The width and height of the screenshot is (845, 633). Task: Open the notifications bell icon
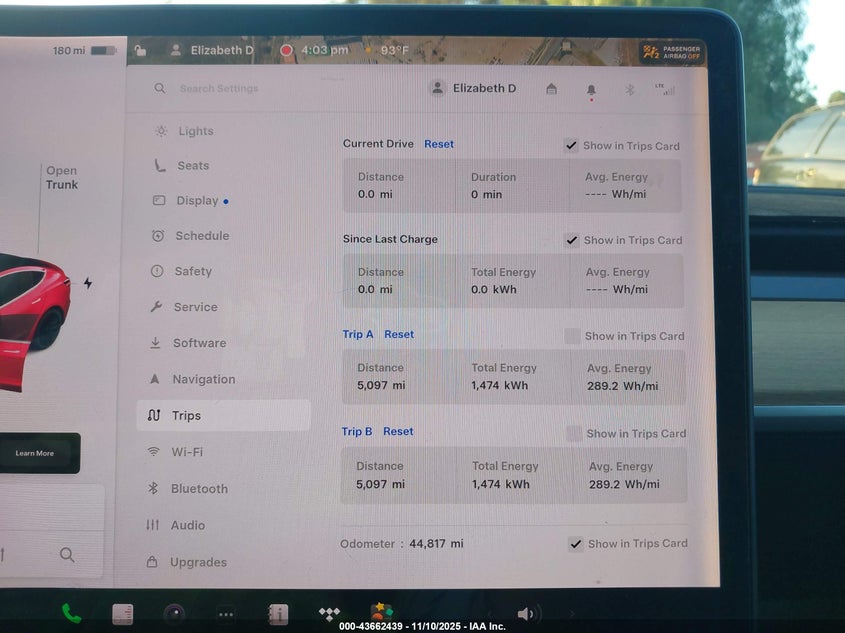591,90
